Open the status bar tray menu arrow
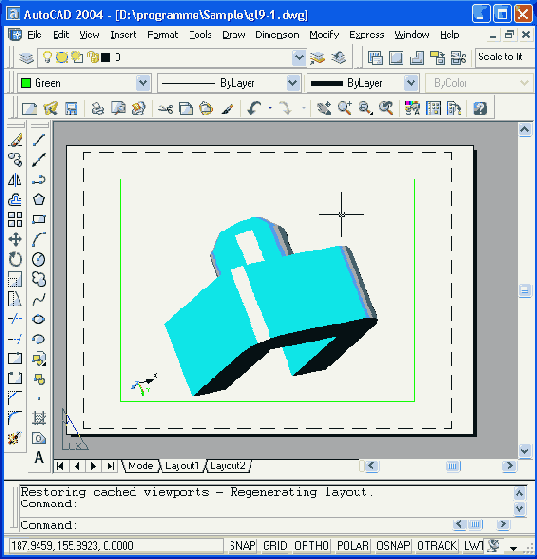Screen dimensions: 537x559 coord(513,548)
